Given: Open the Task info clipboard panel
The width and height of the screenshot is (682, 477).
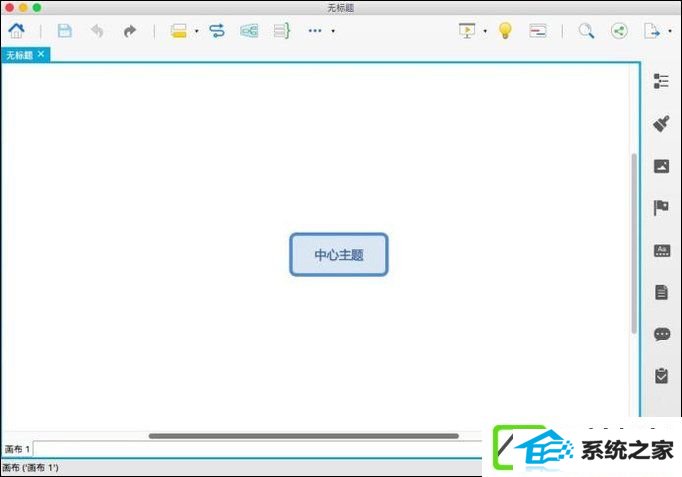Looking at the screenshot, I should point(662,376).
